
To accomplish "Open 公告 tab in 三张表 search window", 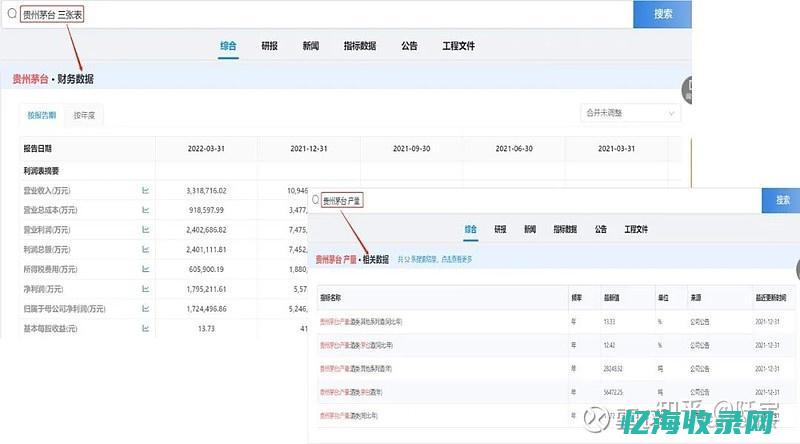I will point(409,46).
